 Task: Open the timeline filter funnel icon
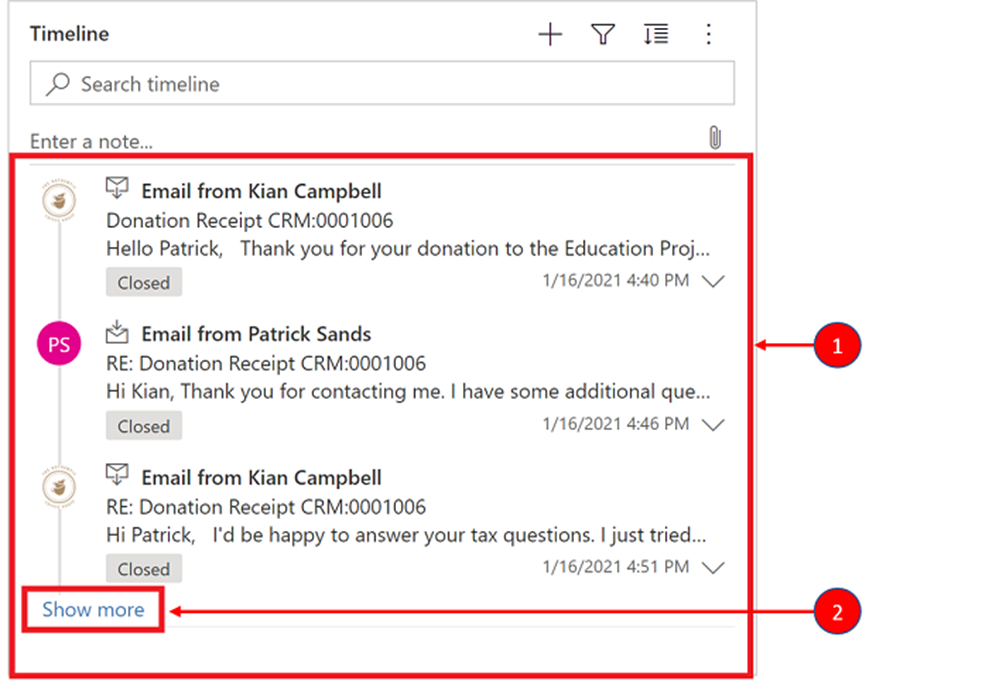point(602,35)
